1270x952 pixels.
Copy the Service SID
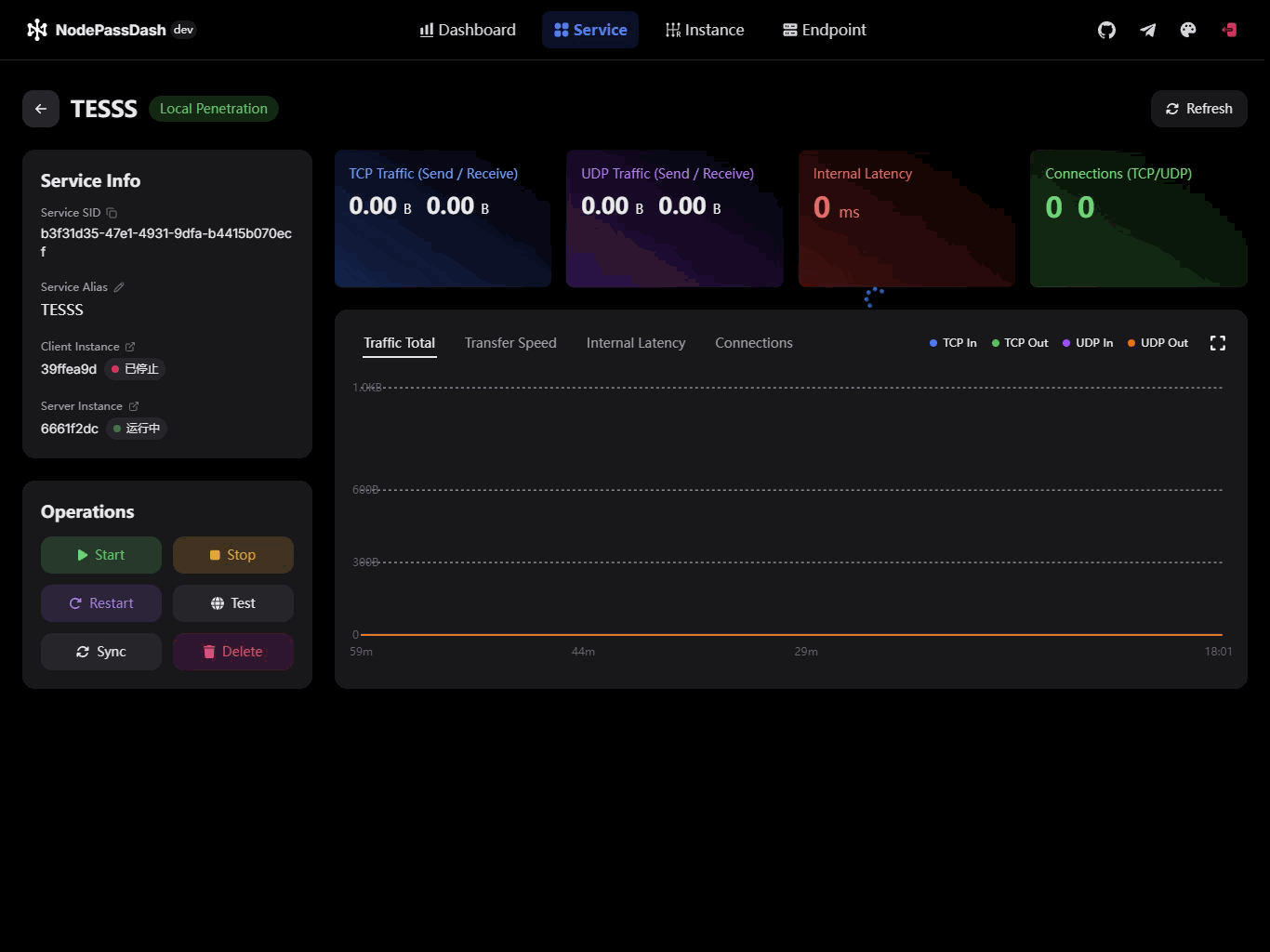[x=112, y=213]
